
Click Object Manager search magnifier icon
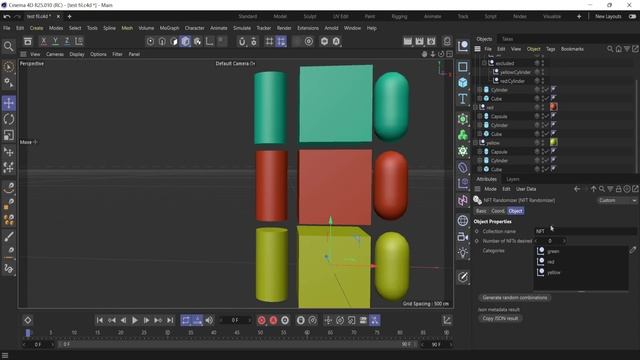click(610, 49)
